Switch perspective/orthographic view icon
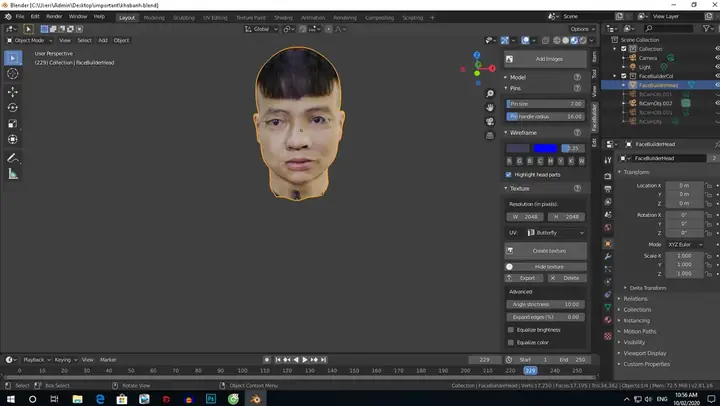Screen dimensions: 720x406 click(x=490, y=135)
